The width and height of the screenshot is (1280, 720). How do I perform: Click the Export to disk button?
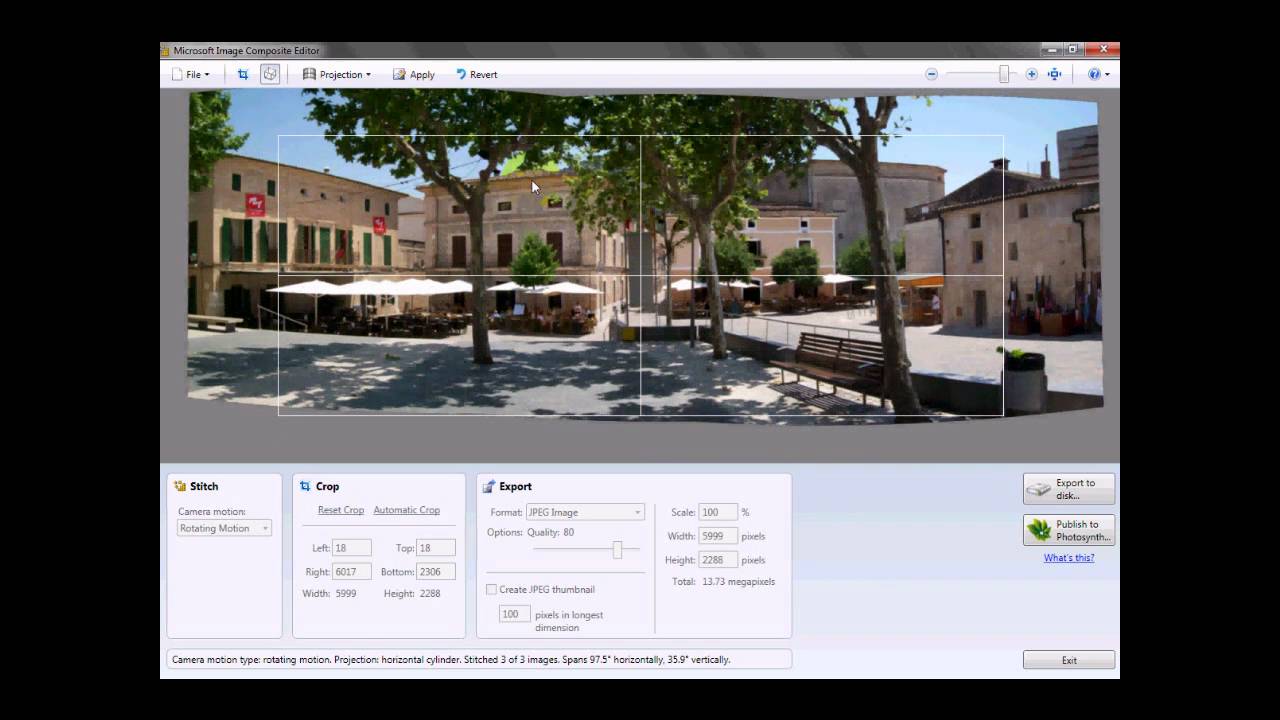click(x=1069, y=489)
